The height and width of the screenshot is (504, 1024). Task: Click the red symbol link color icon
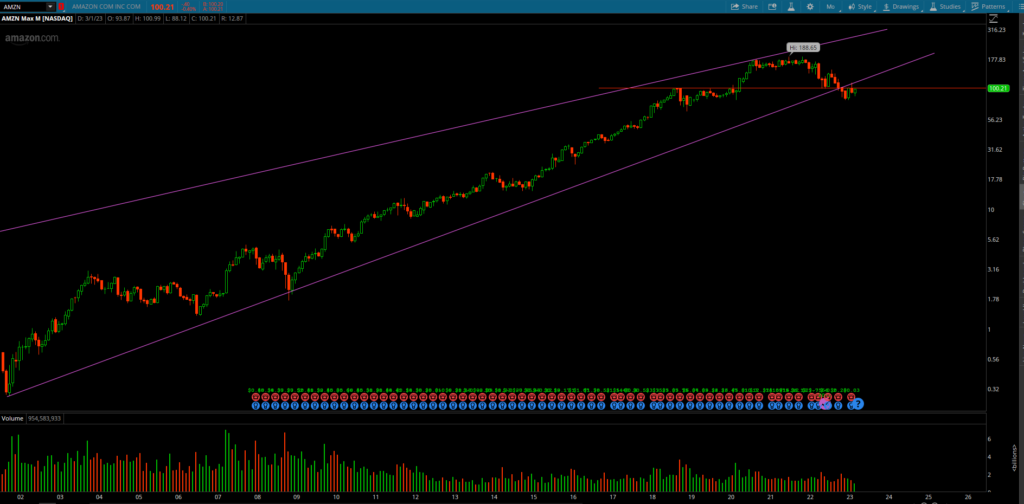pos(62,6)
